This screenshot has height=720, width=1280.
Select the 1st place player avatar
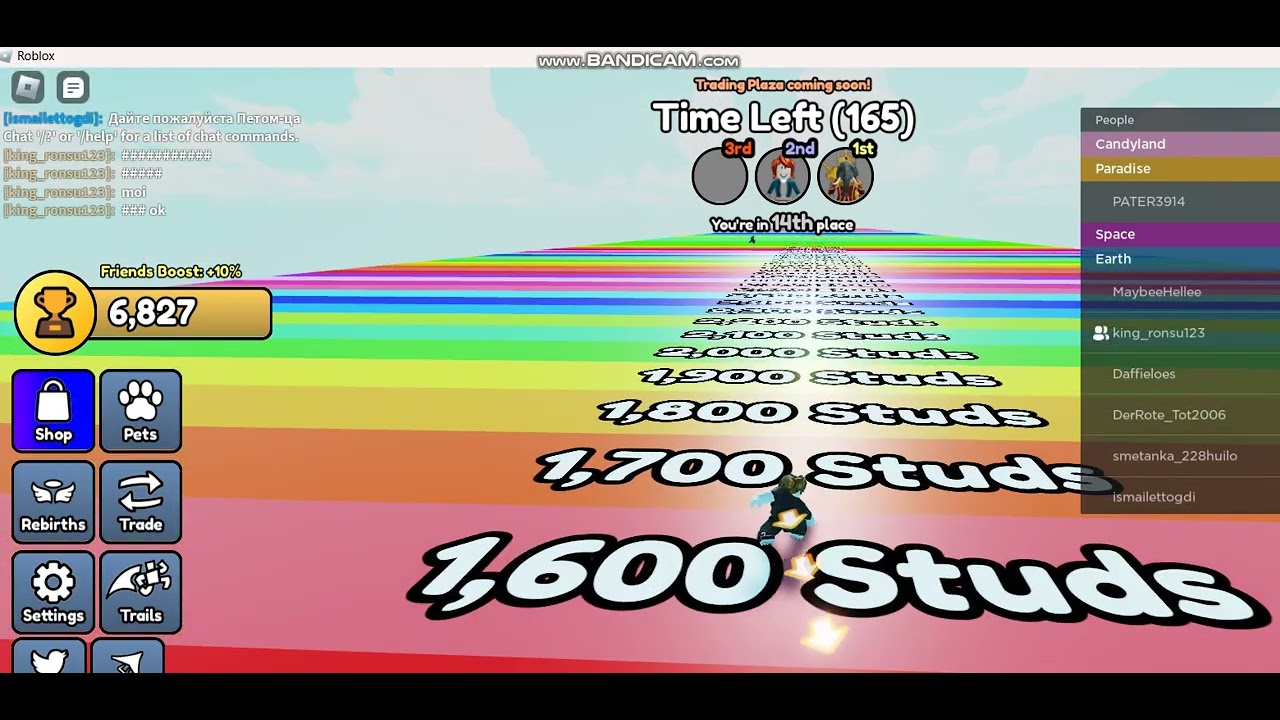[x=845, y=175]
